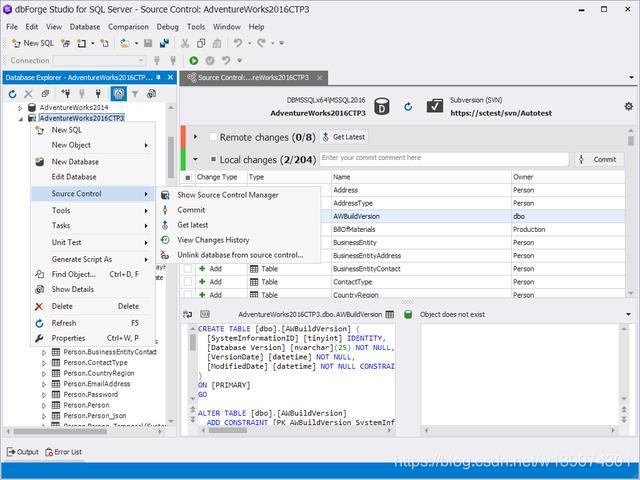Image resolution: width=640 pixels, height=480 pixels.
Task: Click the green database icon by Object does not exist
Action: tap(408, 314)
